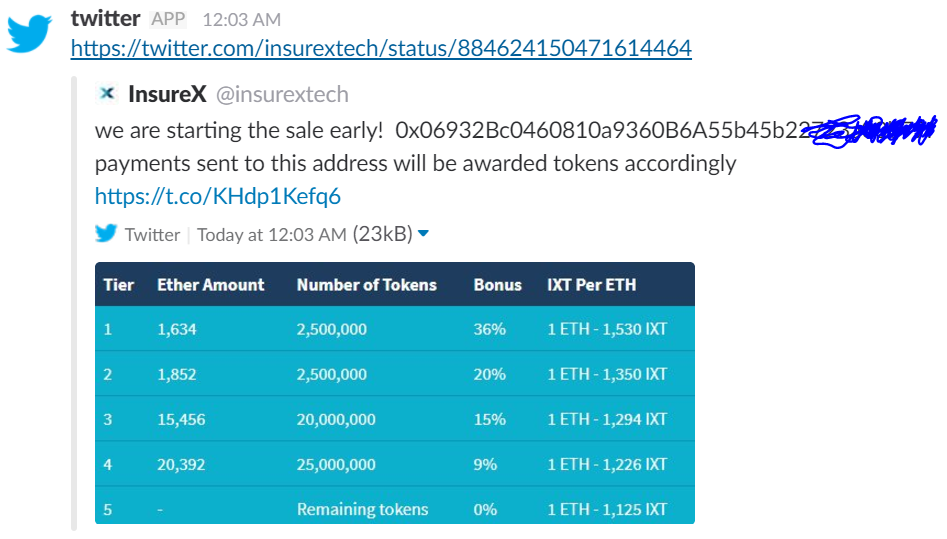The image size is (947, 539).
Task: Click the InsureX author name
Action: click(x=167, y=94)
